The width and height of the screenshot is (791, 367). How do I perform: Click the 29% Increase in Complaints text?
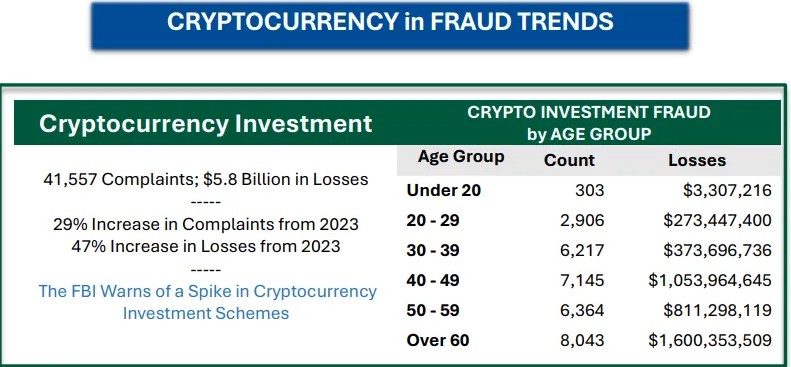206,224
